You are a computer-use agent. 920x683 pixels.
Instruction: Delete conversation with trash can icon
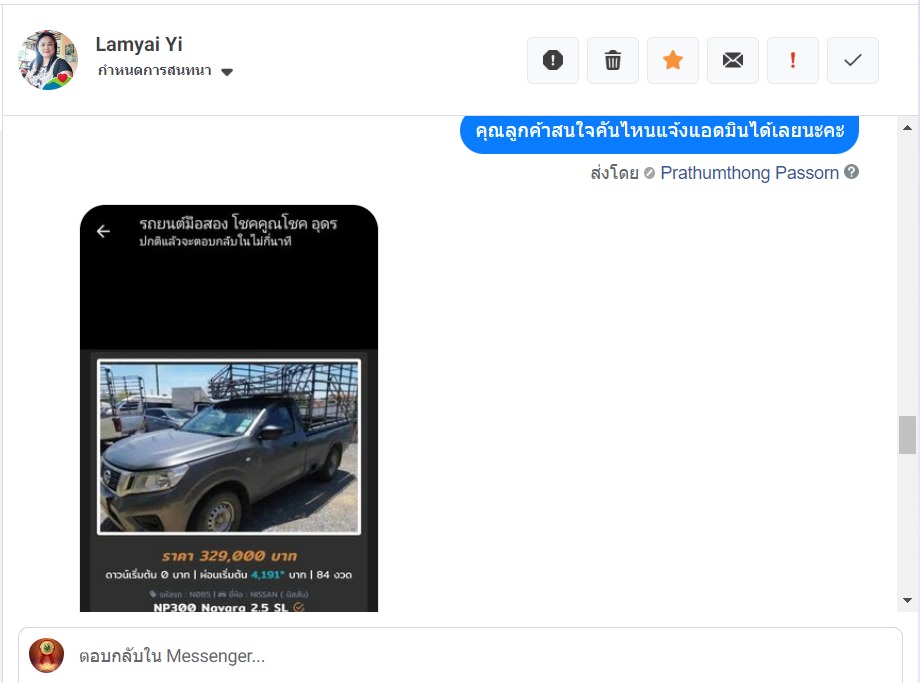(x=613, y=60)
